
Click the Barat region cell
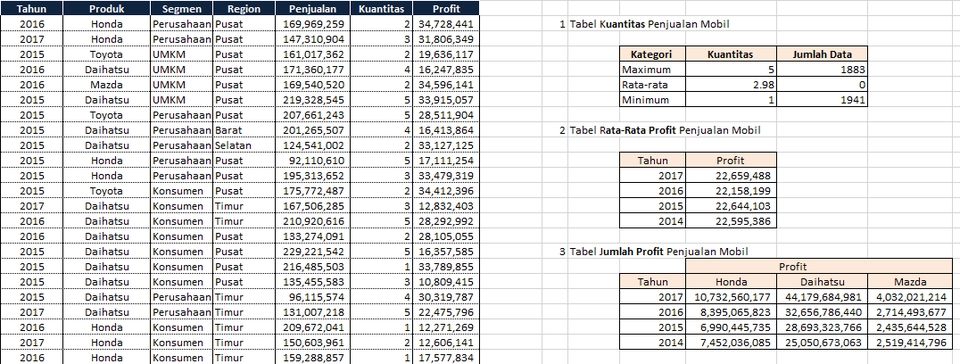[x=244, y=130]
